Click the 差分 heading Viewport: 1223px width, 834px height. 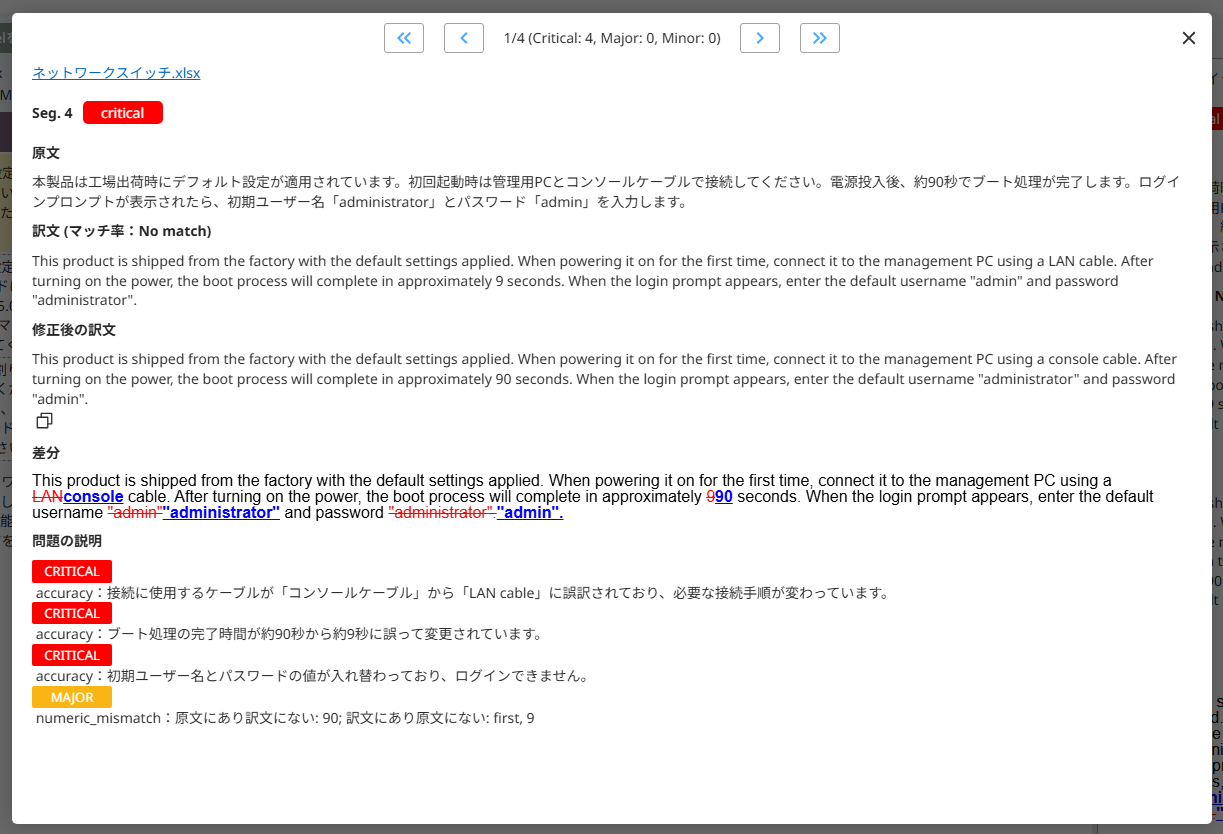(x=46, y=453)
